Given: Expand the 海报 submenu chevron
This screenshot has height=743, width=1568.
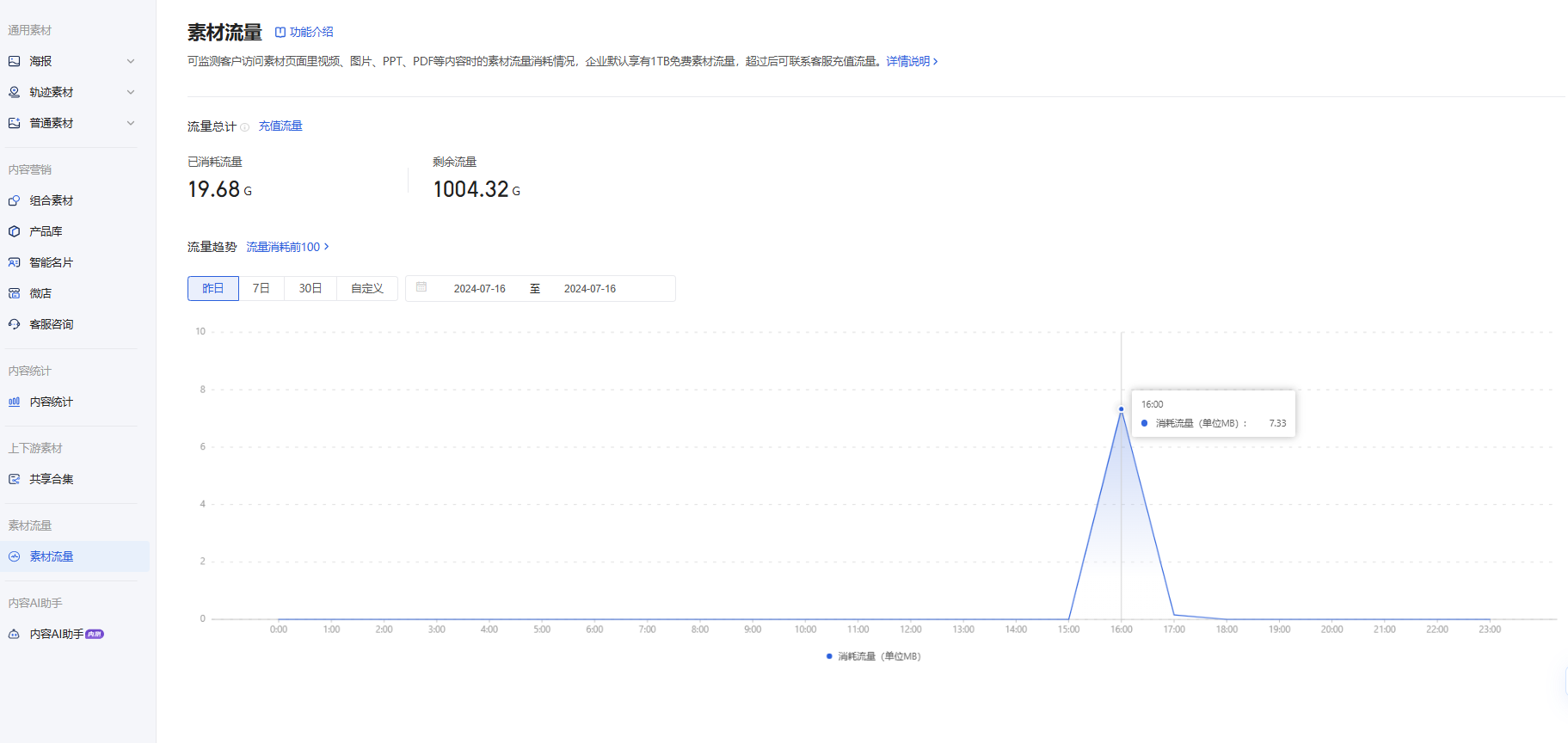Looking at the screenshot, I should (x=131, y=61).
